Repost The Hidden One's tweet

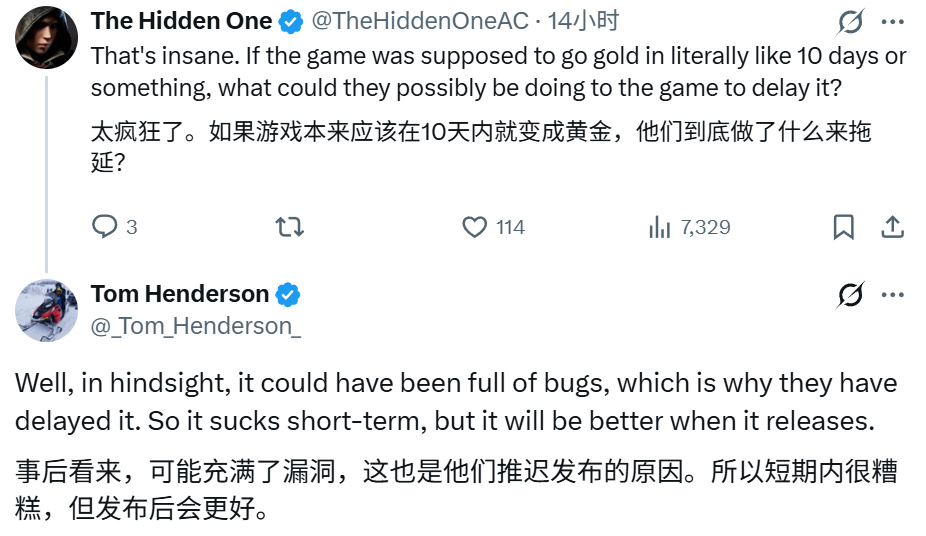coord(289,228)
